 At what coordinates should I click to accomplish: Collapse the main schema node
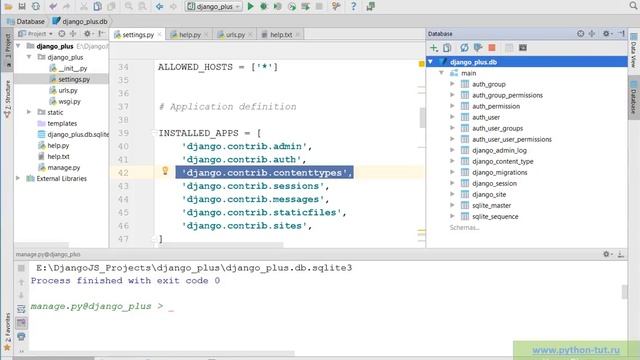tap(441, 73)
